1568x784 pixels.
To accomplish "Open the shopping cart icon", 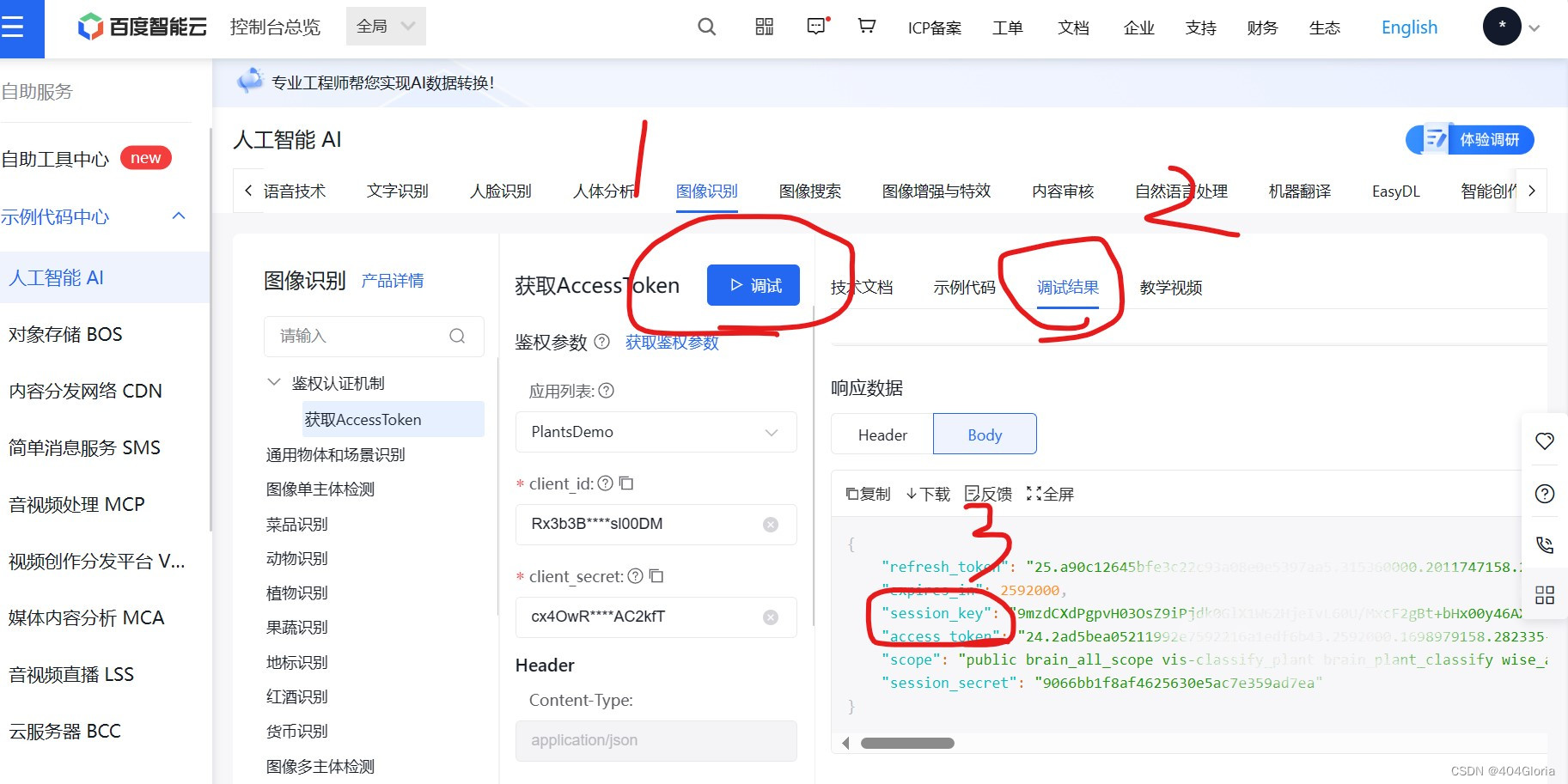I will [x=867, y=27].
